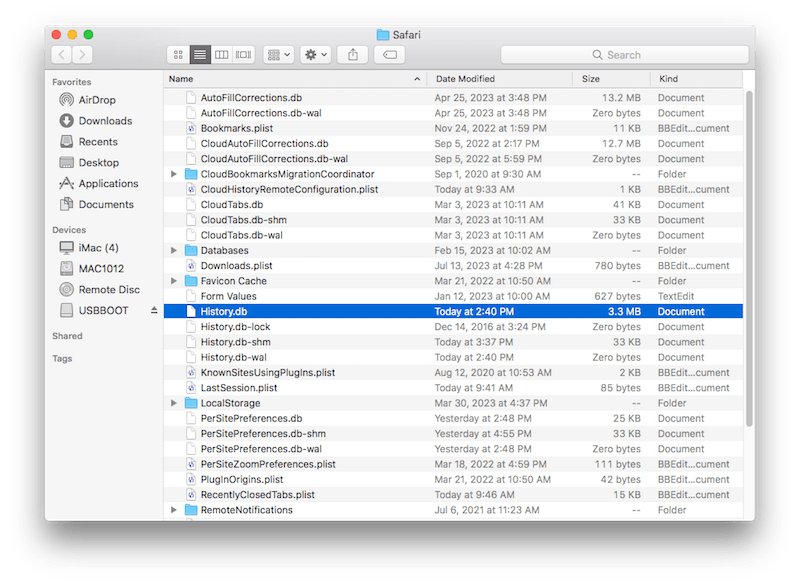Expand the Favicon Cache folder

click(x=174, y=281)
